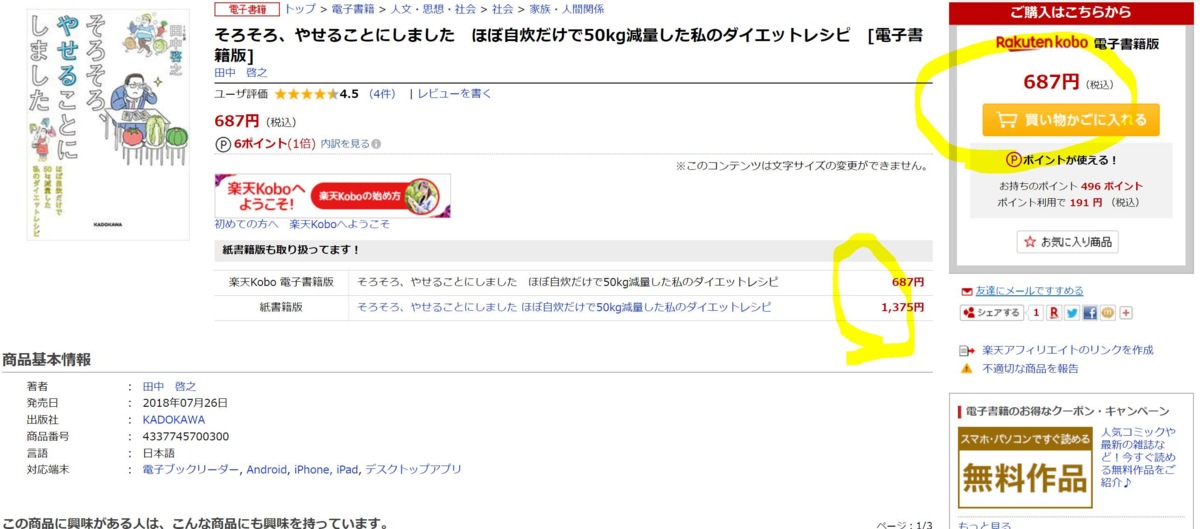Screen dimensions: 1200x529
Task: Open more share options plus icon
Action: 1126,313
